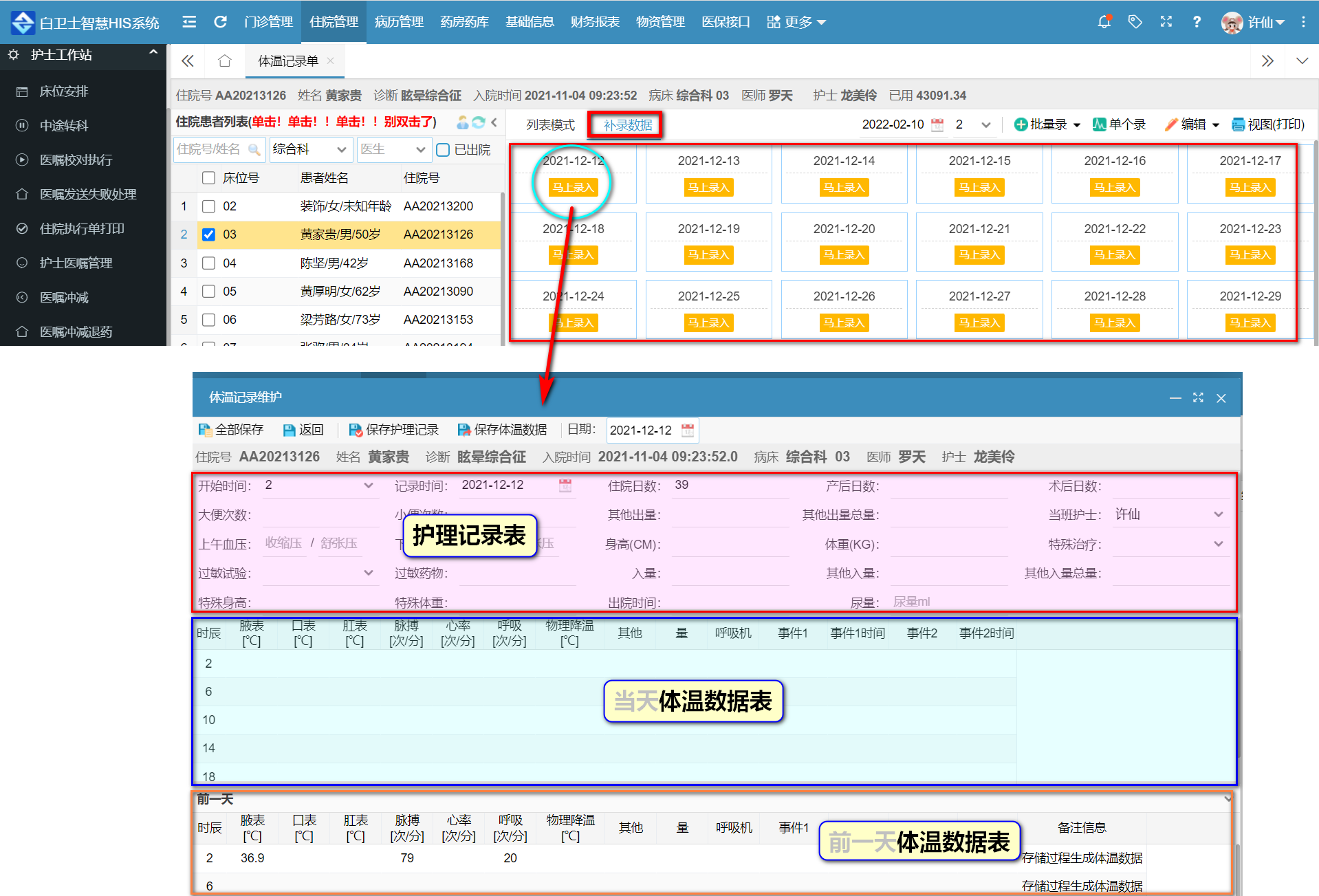Open the 综合科 department dropdown
Image resolution: width=1319 pixels, height=896 pixels.
click(310, 150)
